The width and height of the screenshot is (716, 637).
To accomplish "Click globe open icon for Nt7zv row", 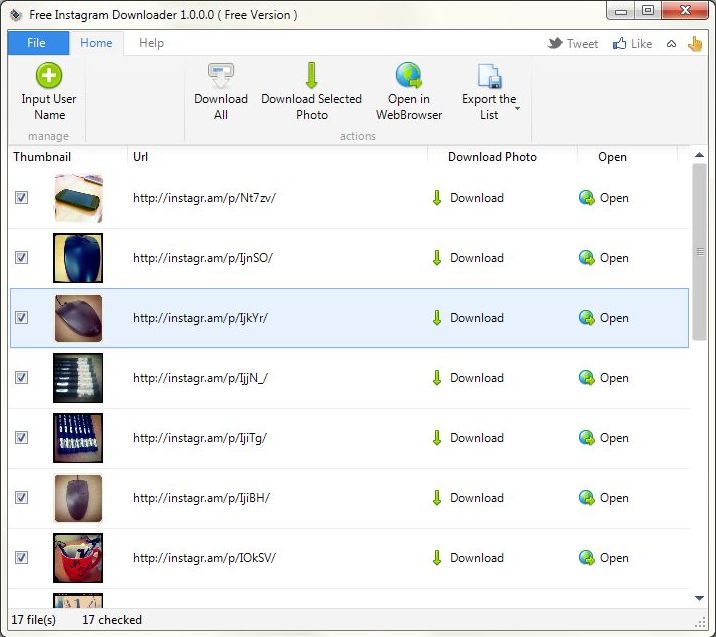I will click(587, 198).
